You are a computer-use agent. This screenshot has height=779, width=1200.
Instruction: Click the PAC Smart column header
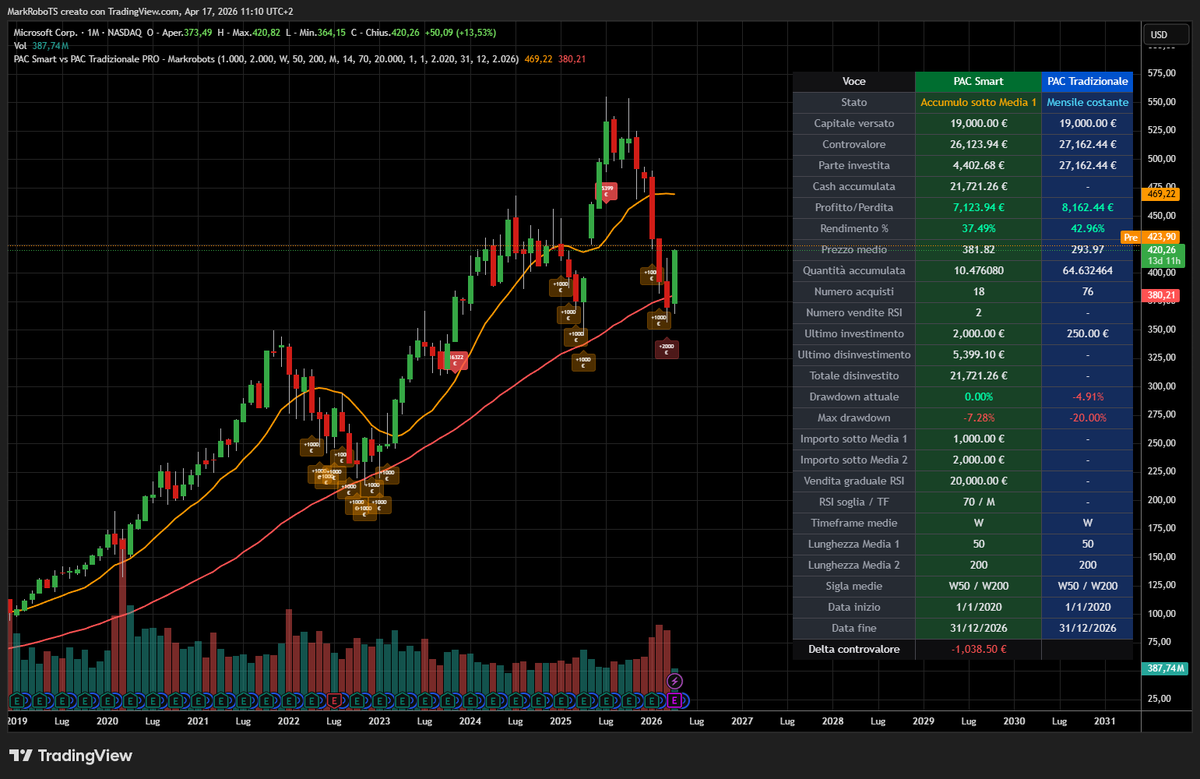coord(978,81)
